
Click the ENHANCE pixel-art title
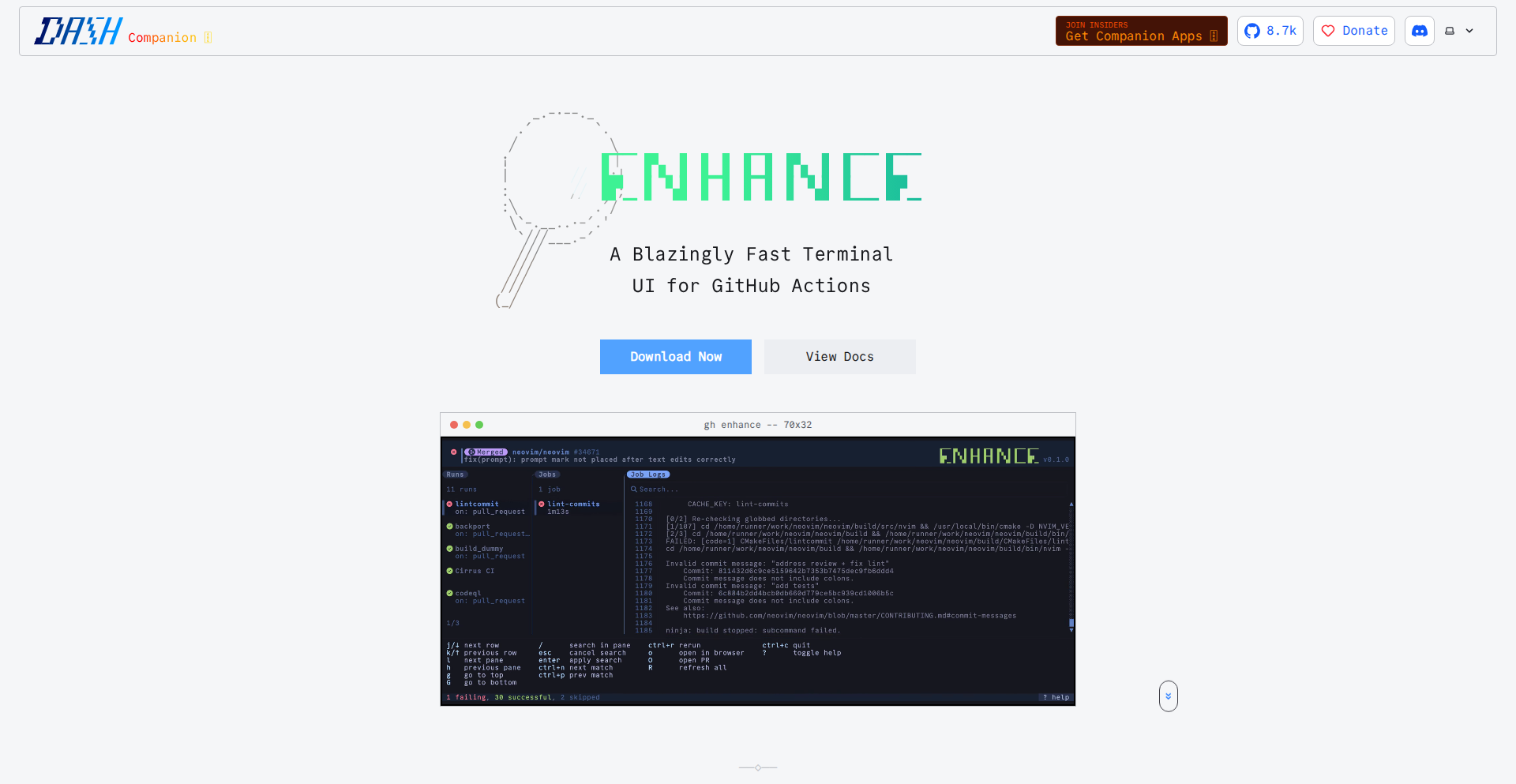761,177
